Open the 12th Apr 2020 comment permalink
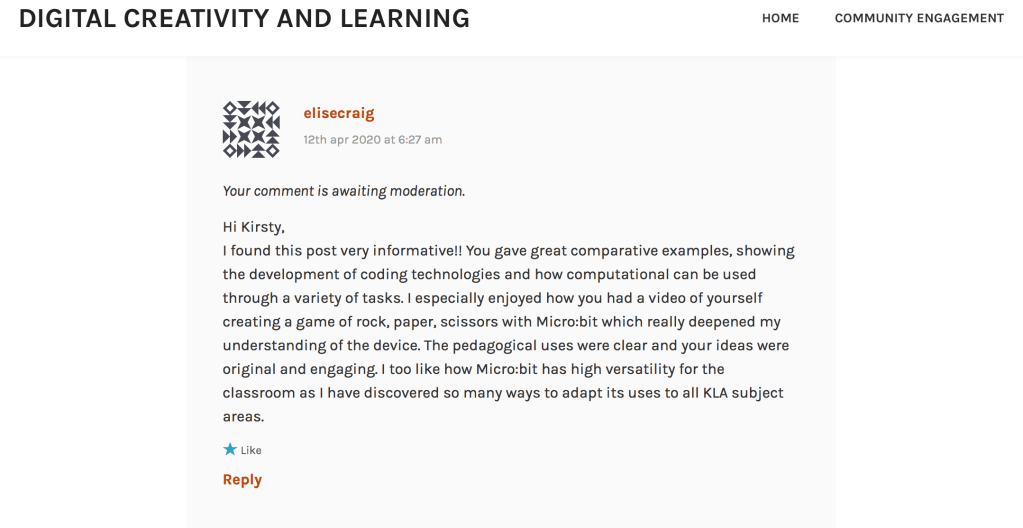 pos(372,140)
